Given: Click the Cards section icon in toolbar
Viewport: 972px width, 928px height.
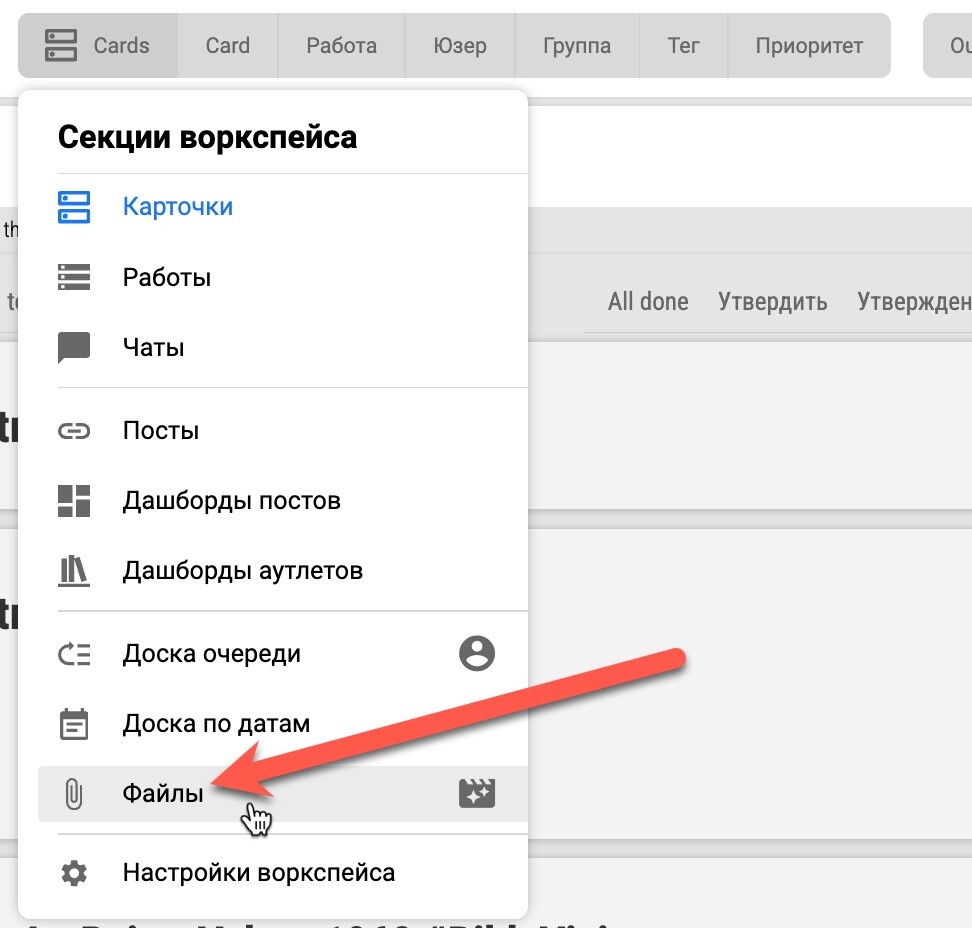Looking at the screenshot, I should coord(61,45).
